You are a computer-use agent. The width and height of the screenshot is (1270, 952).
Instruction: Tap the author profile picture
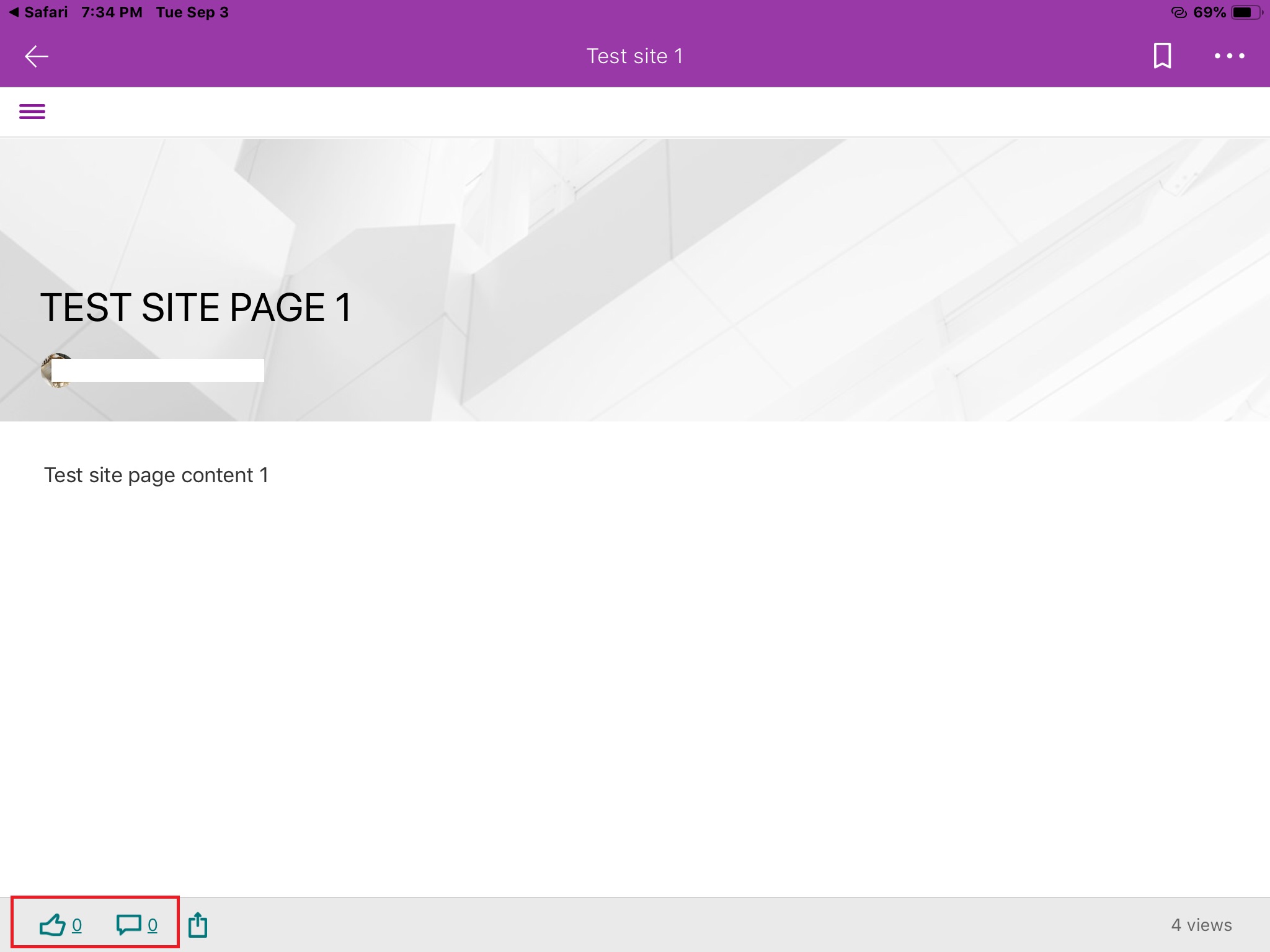pos(57,371)
